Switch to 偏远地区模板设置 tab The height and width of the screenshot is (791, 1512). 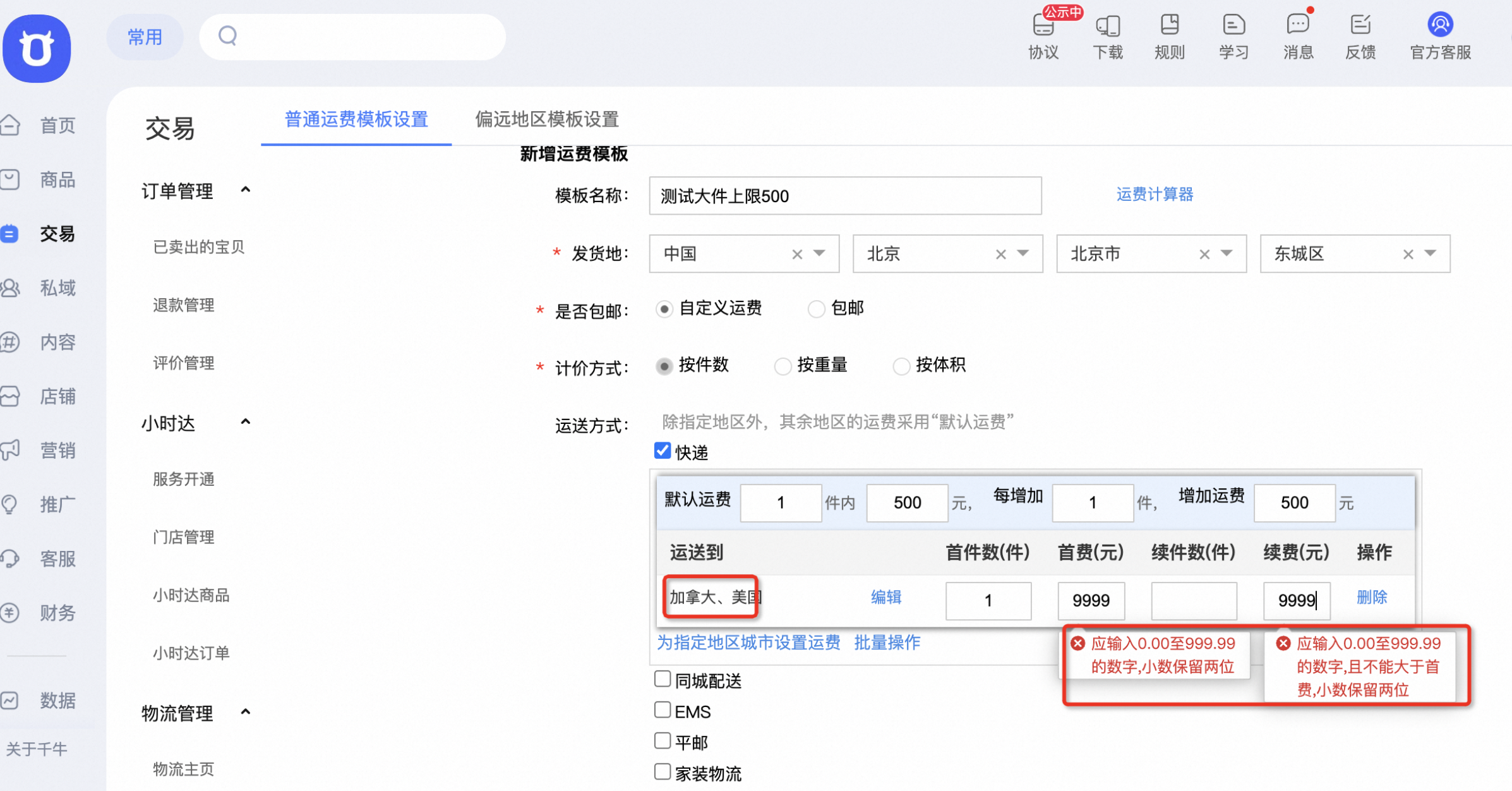547,119
